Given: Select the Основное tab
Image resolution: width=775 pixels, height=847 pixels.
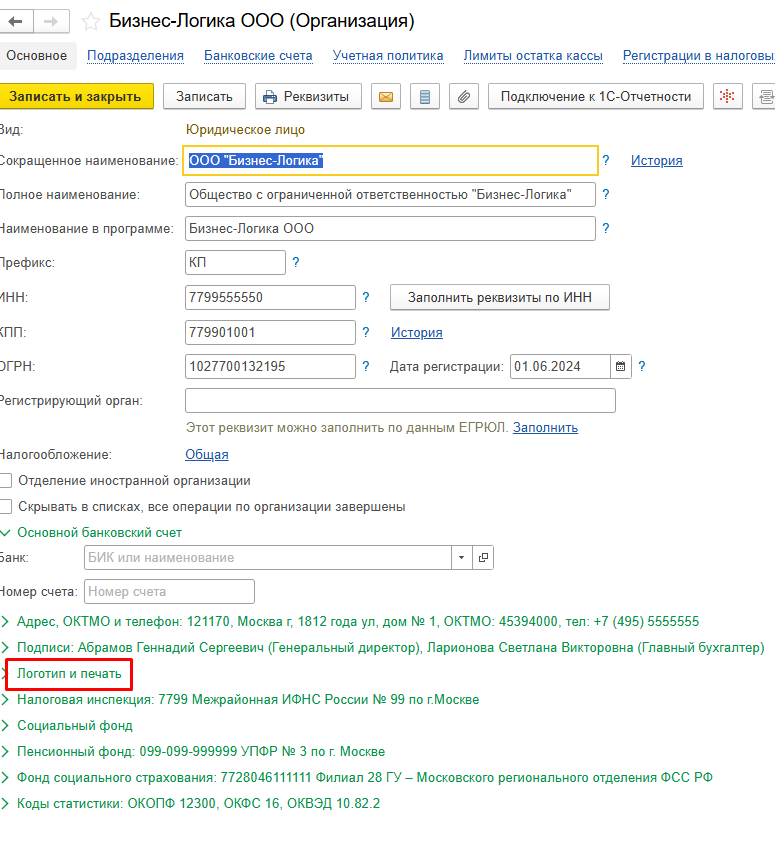Looking at the screenshot, I should (37, 56).
